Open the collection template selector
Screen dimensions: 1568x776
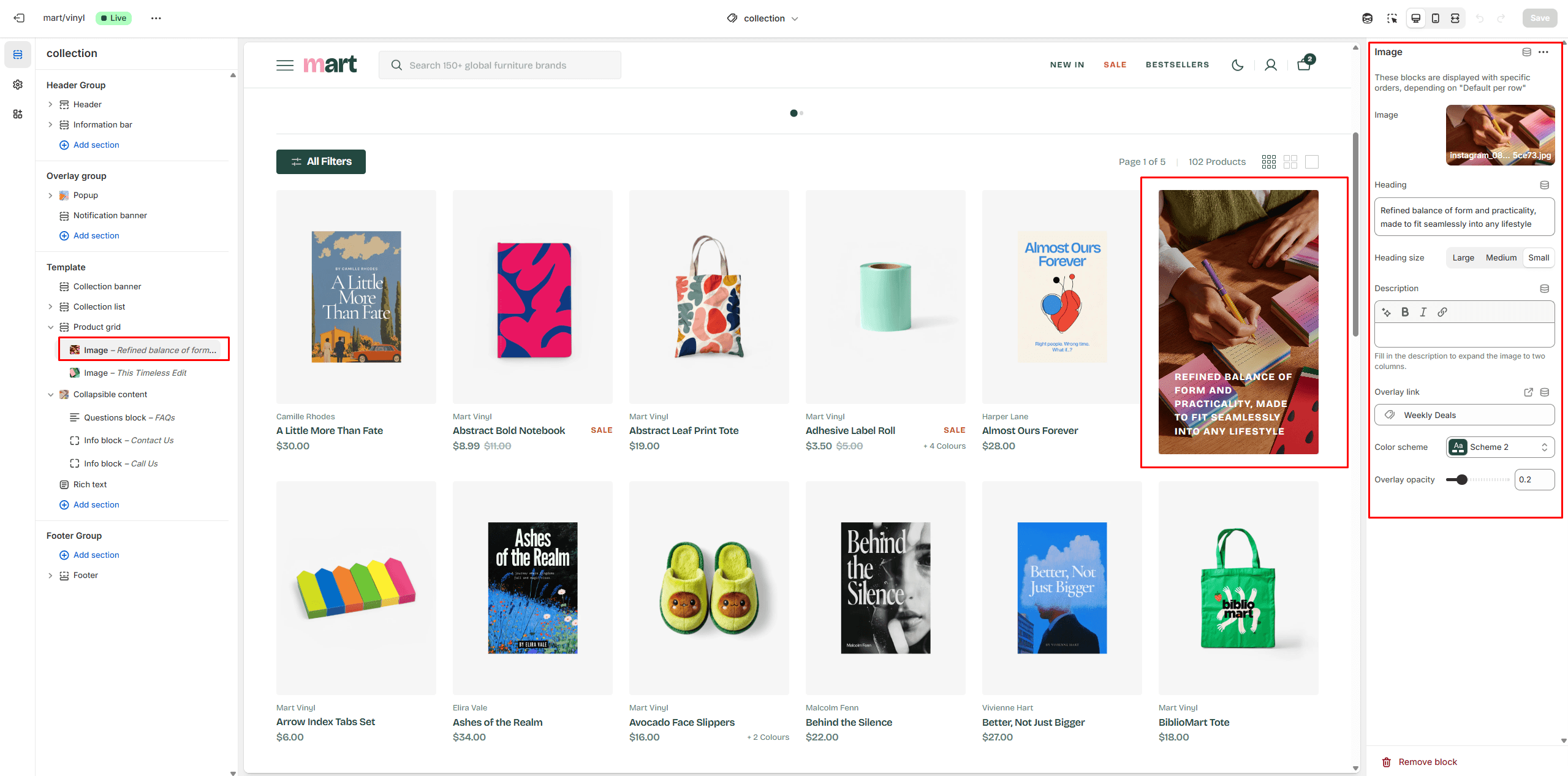coord(763,18)
